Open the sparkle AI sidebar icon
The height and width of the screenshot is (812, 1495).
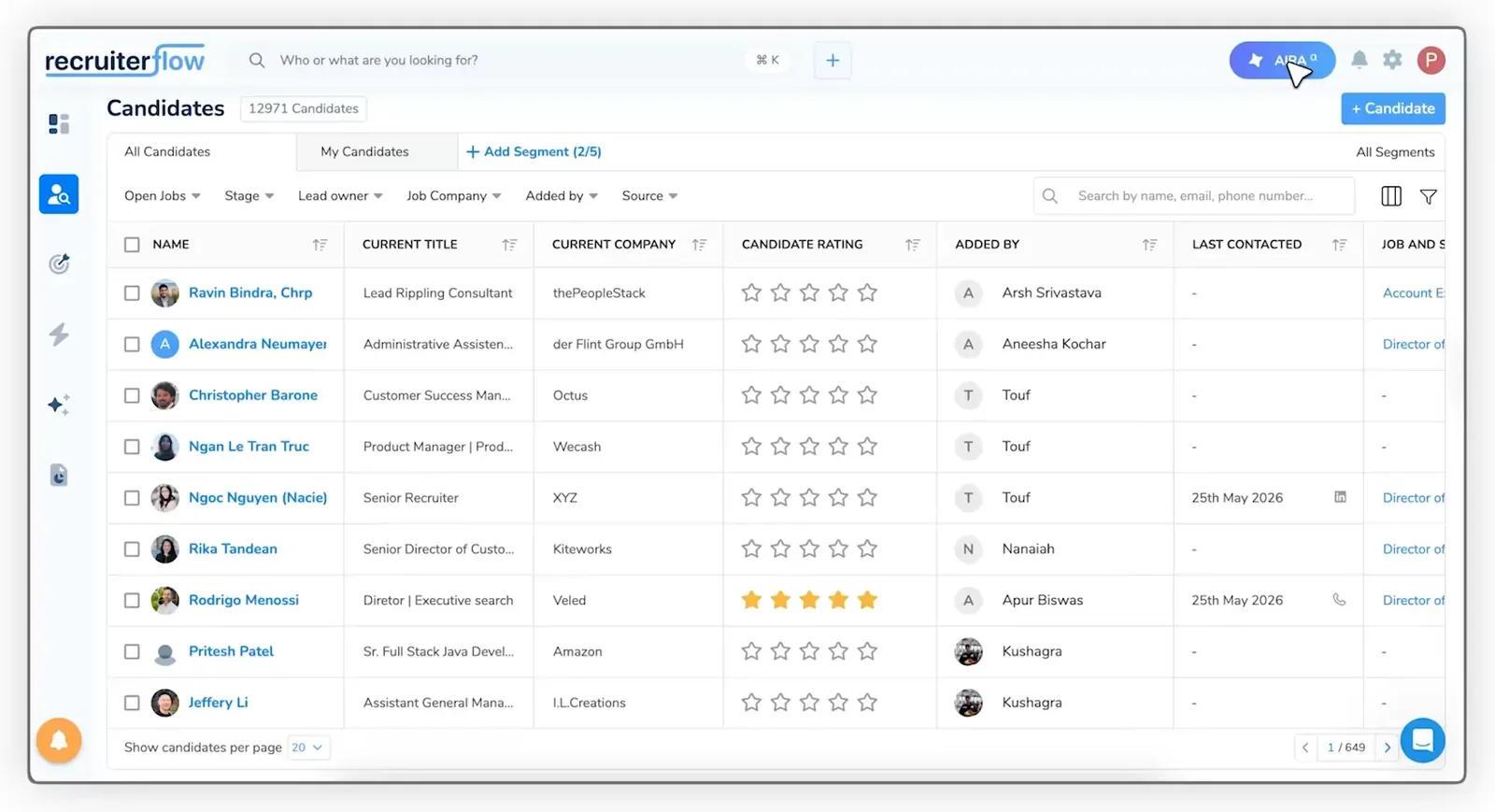click(x=59, y=405)
